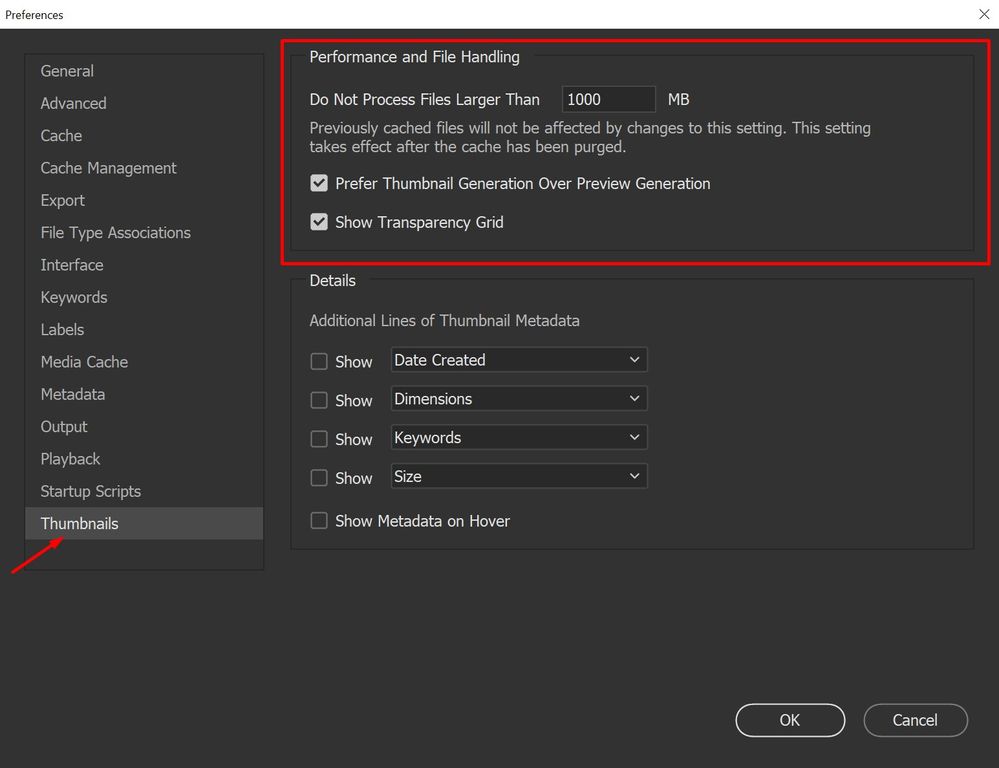
Task: Select the Advanced preferences category
Action: click(73, 103)
